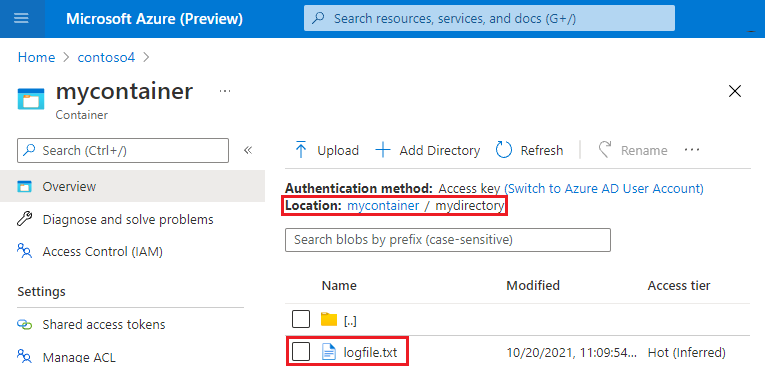765x370 pixels.
Task: Click the Rename toolbar label
Action: 644,150
